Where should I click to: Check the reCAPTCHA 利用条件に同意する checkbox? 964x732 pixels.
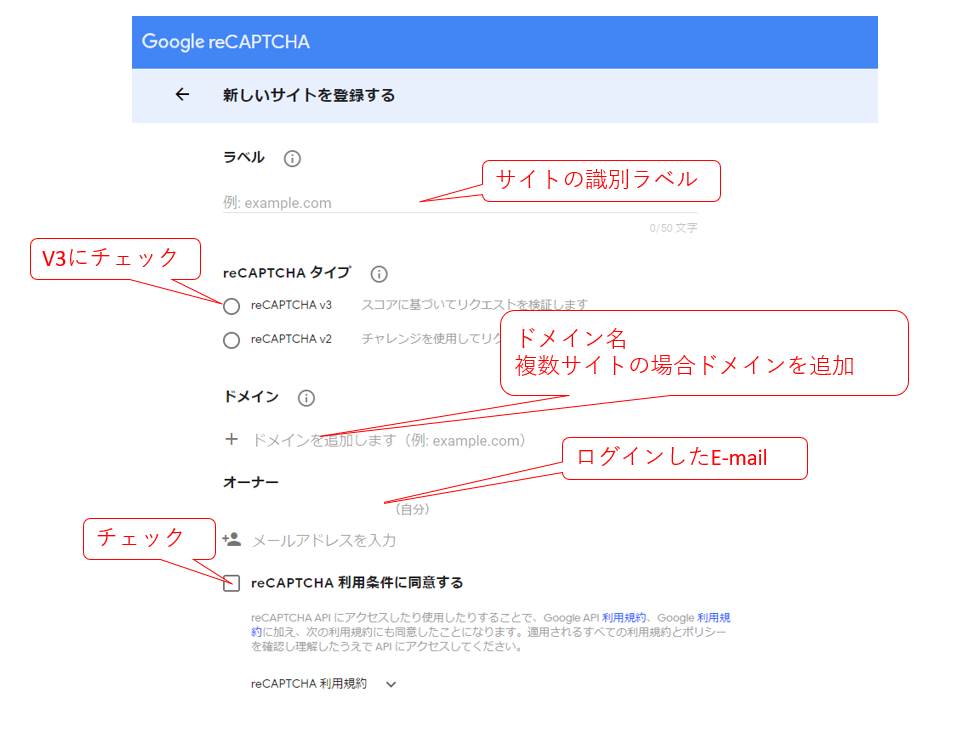pos(232,583)
